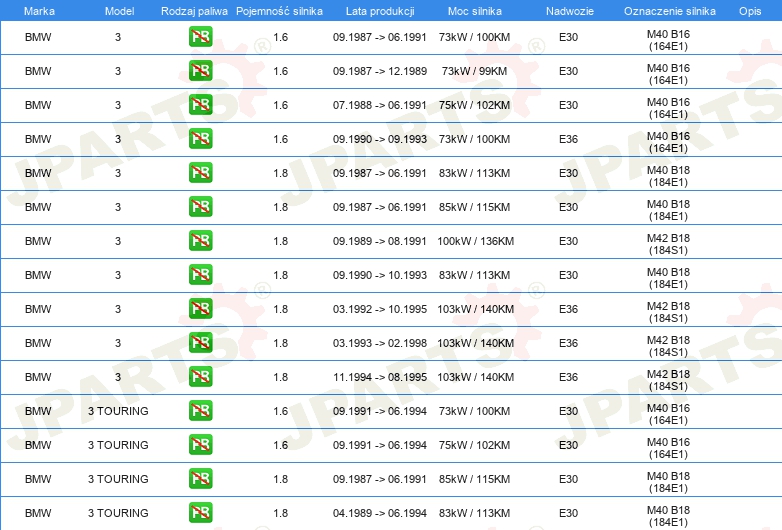Click the fuel icon in the model 3 83kW / 113KM 09.1987 row
782x530 pixels.
[x=200, y=173]
